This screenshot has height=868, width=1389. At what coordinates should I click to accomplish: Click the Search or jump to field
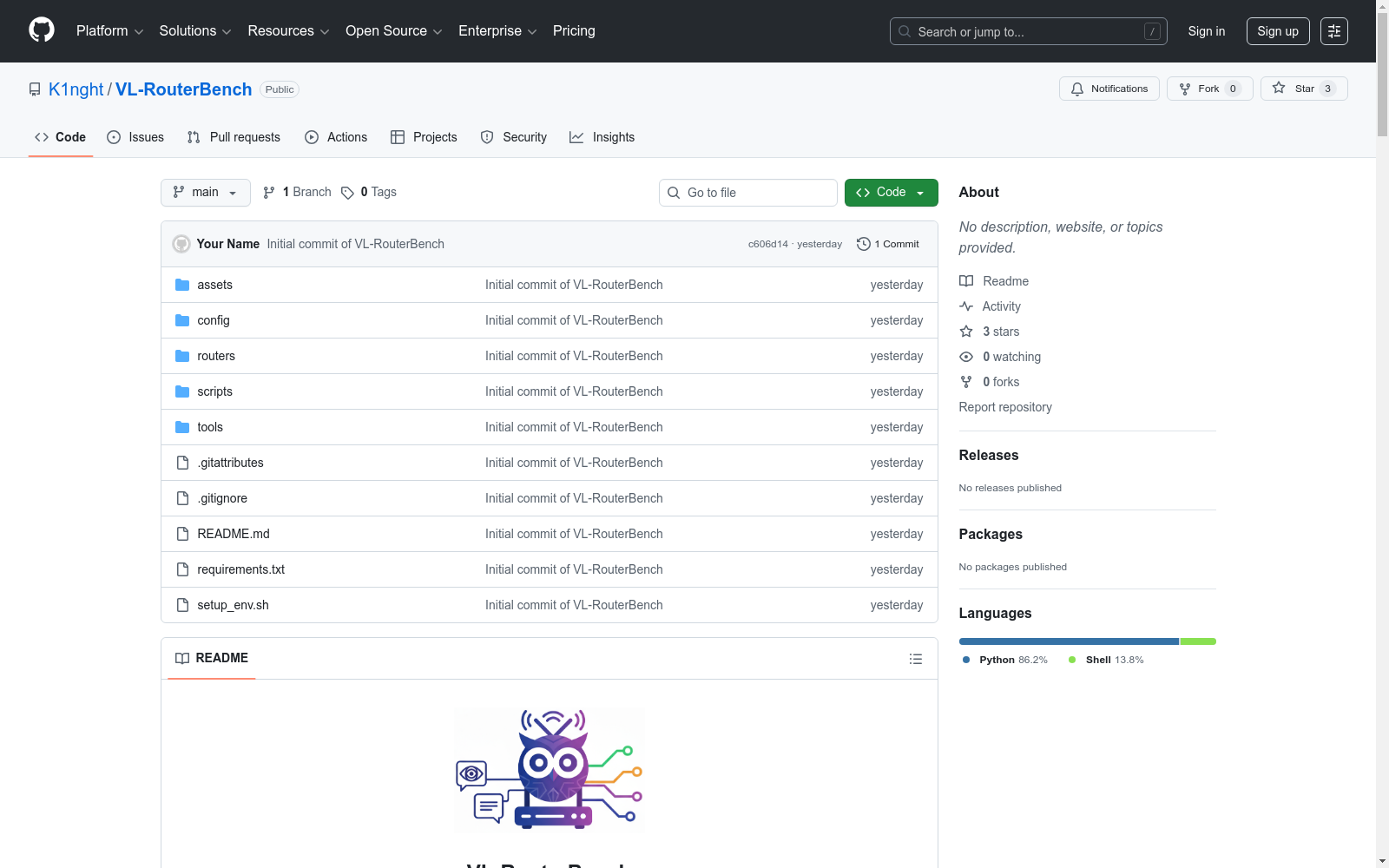pyautogui.click(x=1029, y=31)
